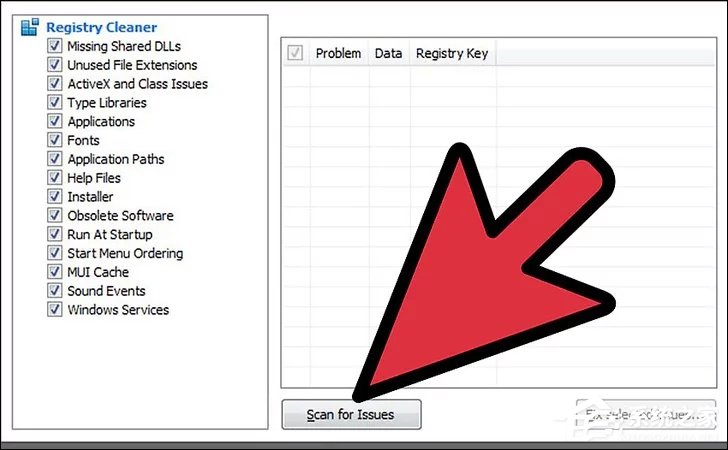Click the Scan for Issues button

click(x=351, y=414)
